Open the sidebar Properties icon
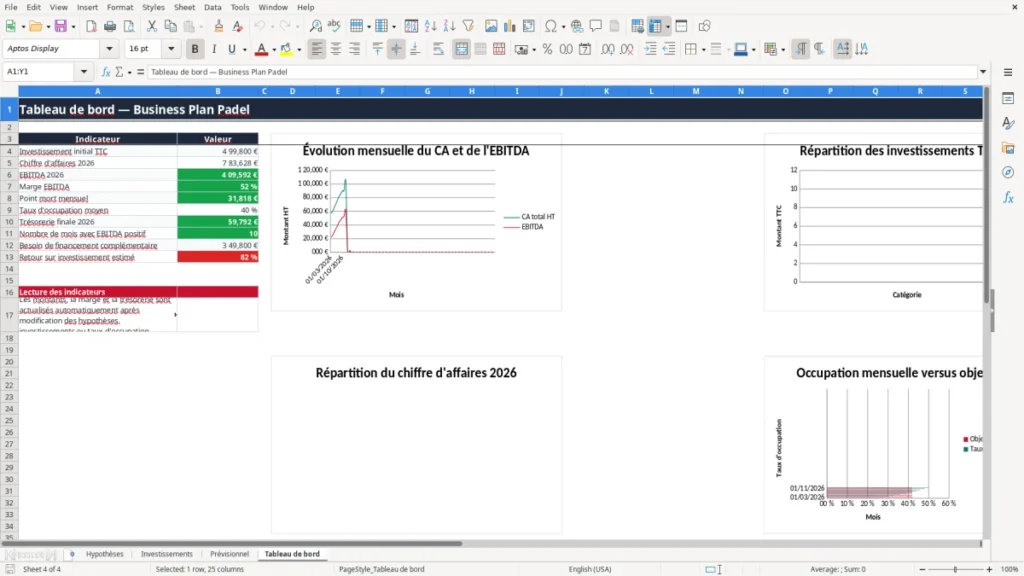This screenshot has width=1024, height=576. pos(1008,98)
